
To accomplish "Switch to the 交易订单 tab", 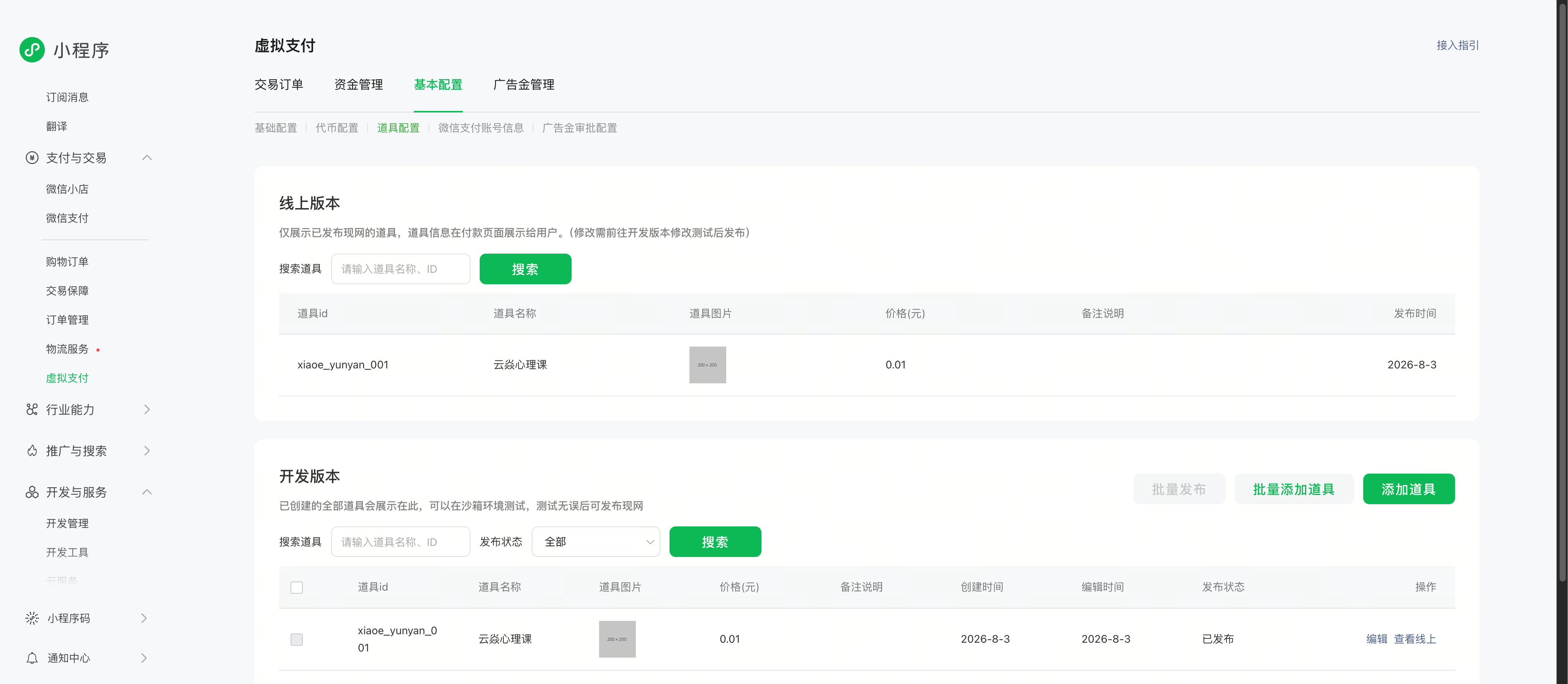I will click(x=279, y=85).
